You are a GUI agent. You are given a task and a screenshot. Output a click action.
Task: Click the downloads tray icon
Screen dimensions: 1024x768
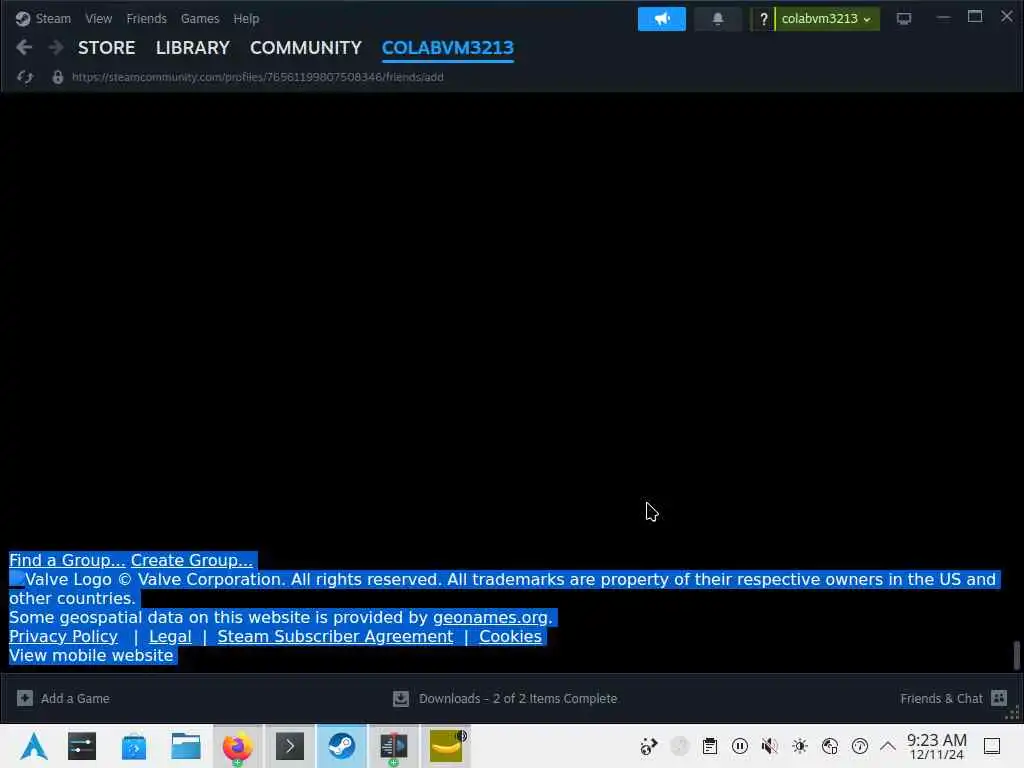pos(401,699)
